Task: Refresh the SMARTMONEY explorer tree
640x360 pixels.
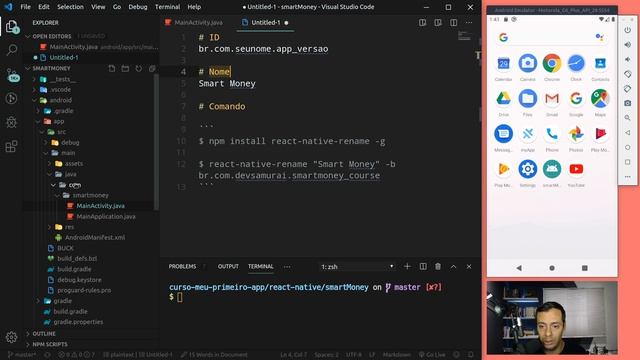Action: tap(139, 68)
